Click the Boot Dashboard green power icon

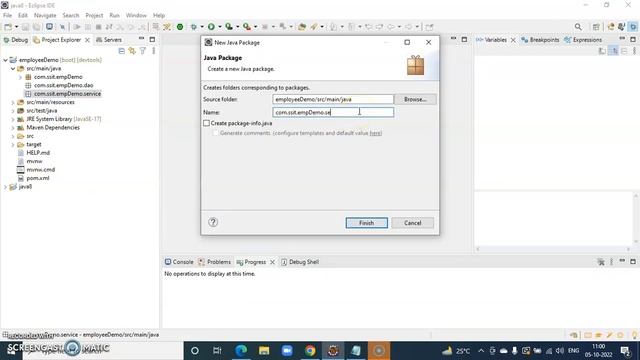(180, 27)
